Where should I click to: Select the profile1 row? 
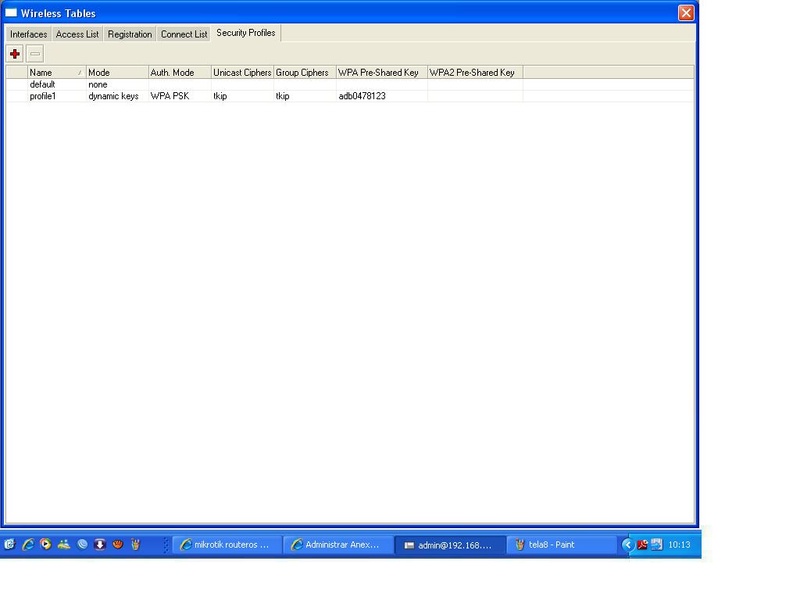tap(349, 96)
